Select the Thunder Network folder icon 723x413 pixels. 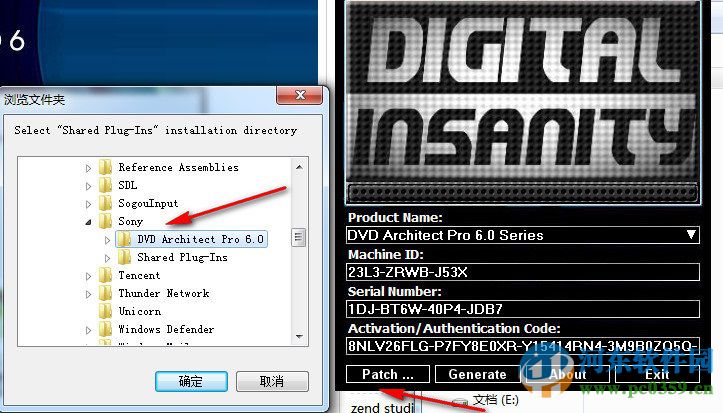[106, 293]
